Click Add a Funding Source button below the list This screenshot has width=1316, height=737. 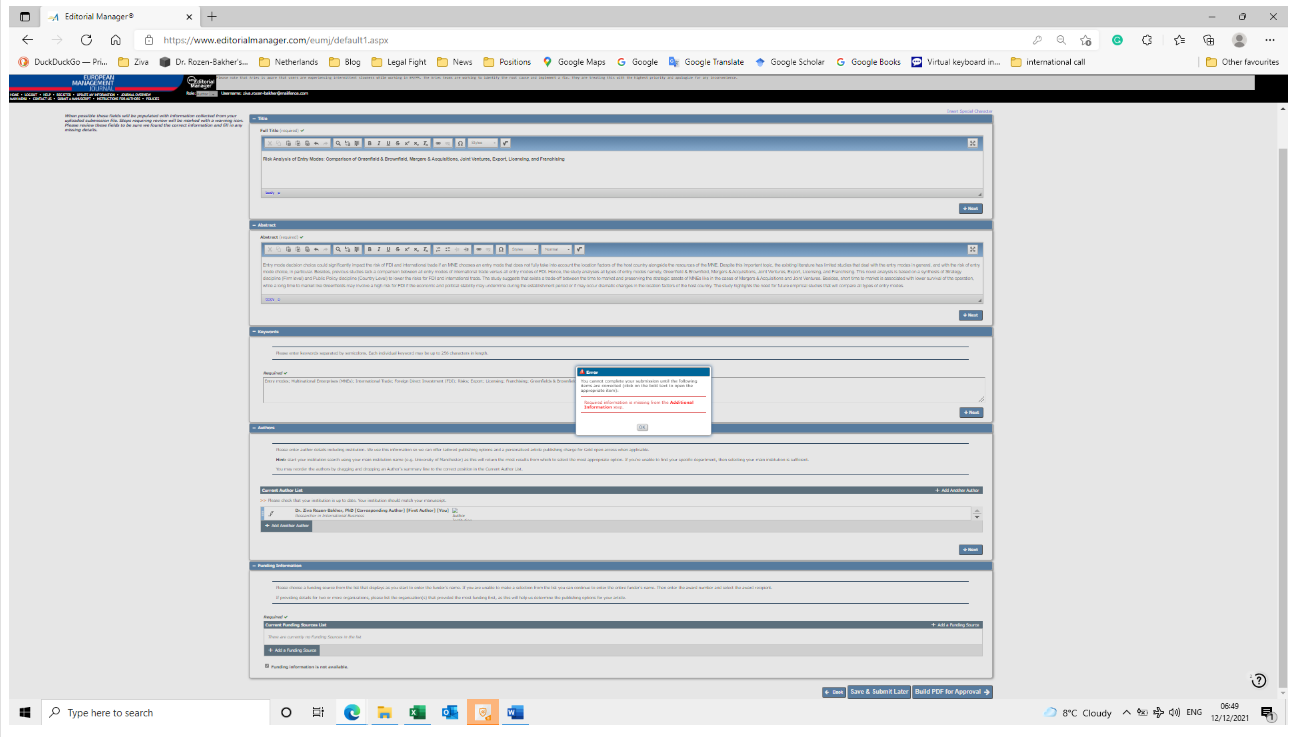pos(291,650)
